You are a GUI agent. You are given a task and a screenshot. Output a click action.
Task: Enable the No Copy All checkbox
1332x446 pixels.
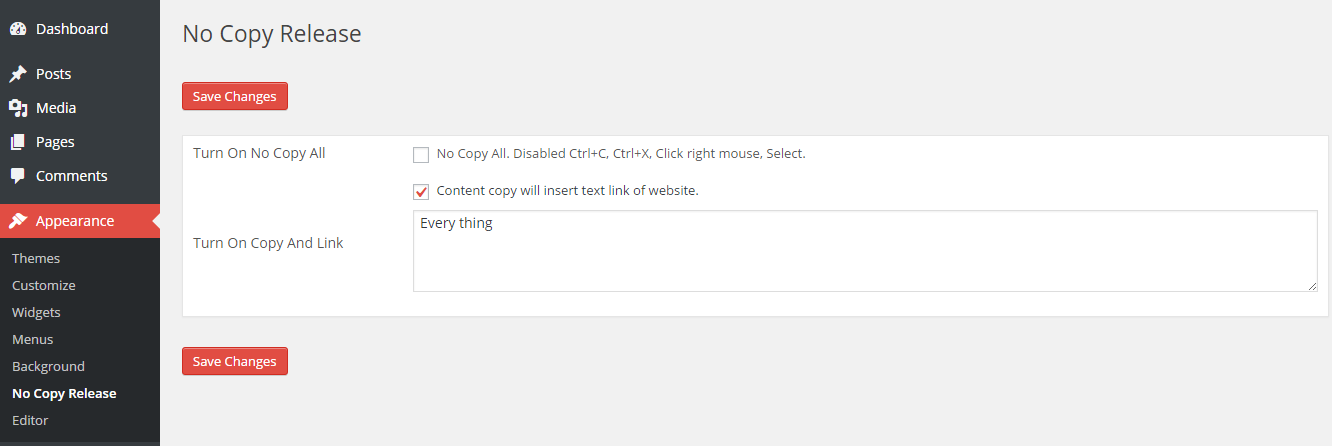point(421,155)
